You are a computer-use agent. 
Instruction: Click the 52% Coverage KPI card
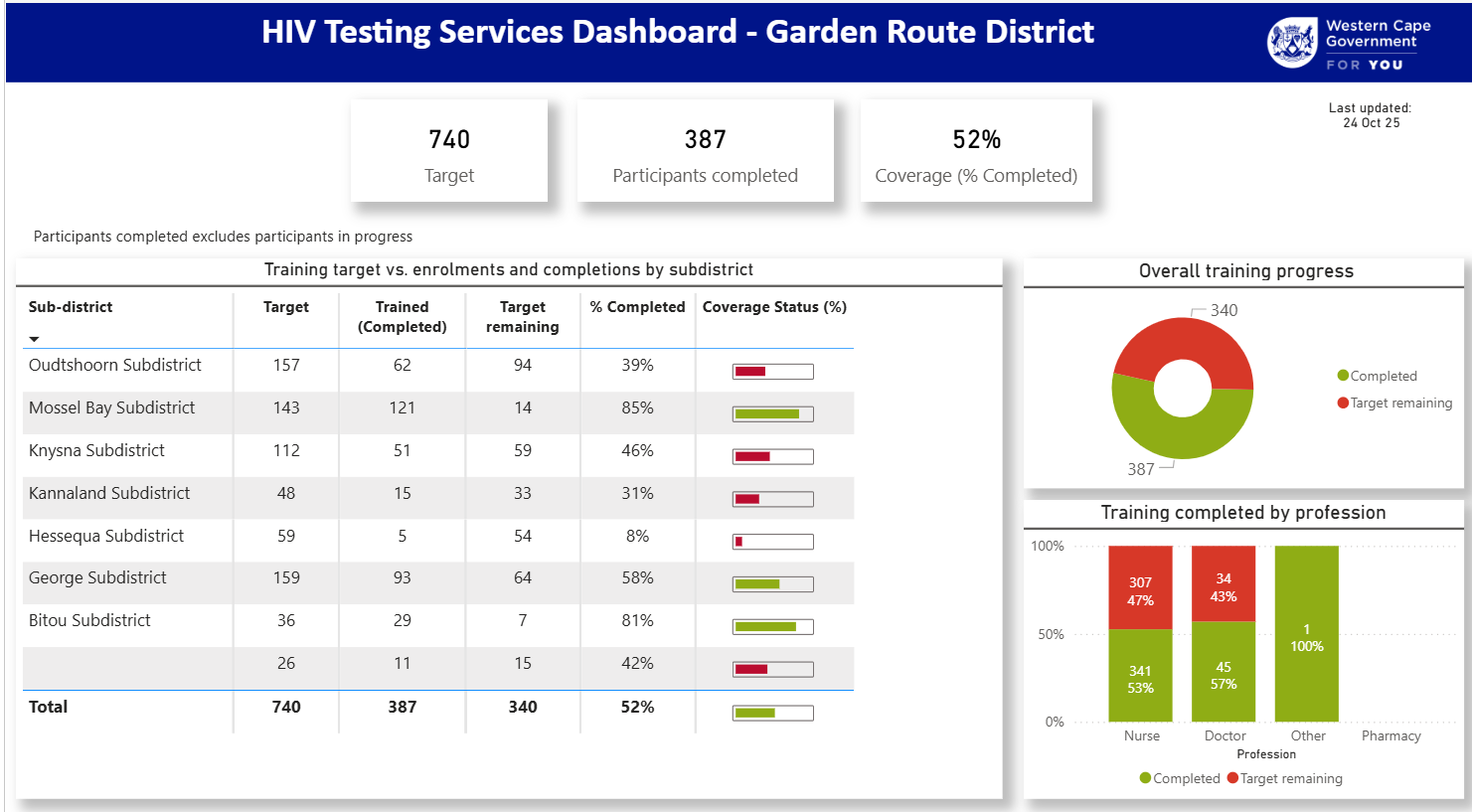tap(976, 151)
